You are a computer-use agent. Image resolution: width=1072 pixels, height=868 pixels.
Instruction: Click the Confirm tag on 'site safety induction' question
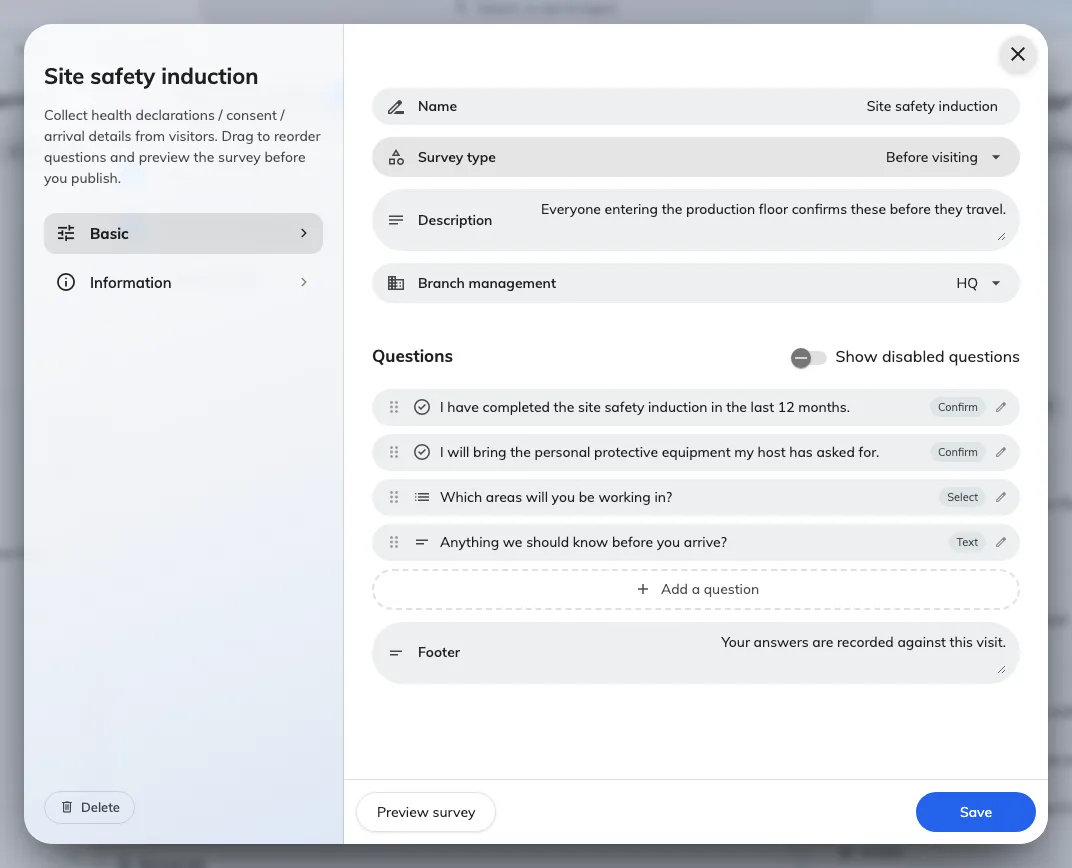(957, 407)
